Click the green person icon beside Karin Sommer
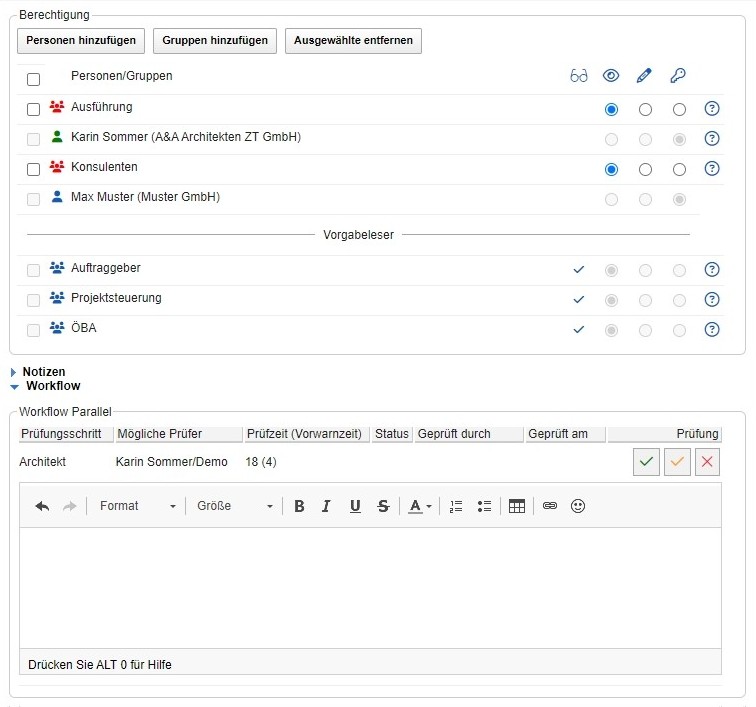 coord(57,137)
